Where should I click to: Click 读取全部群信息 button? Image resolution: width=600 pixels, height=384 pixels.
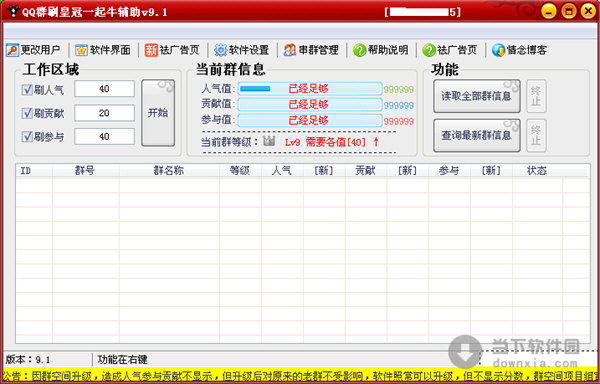(x=476, y=96)
